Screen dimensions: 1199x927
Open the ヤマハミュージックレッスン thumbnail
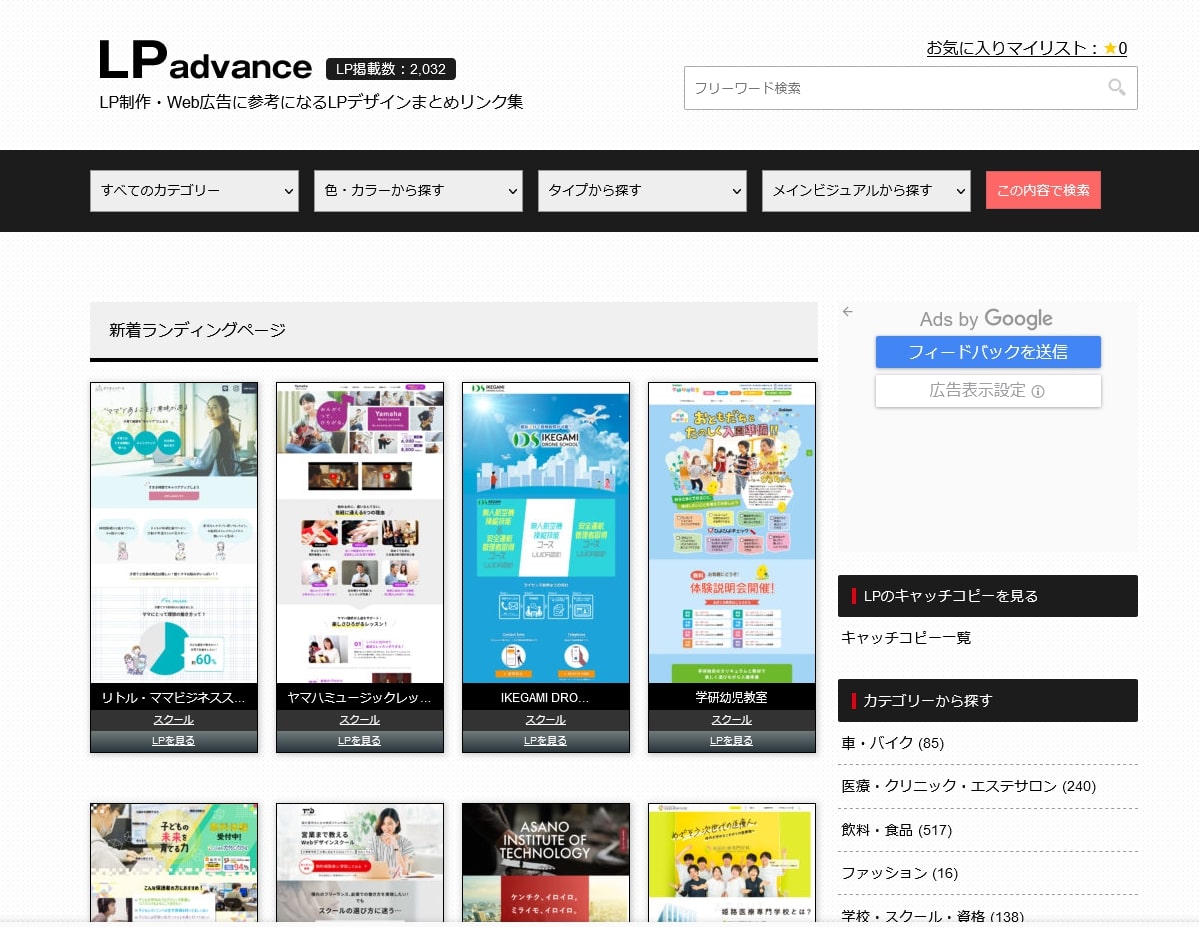click(x=359, y=532)
